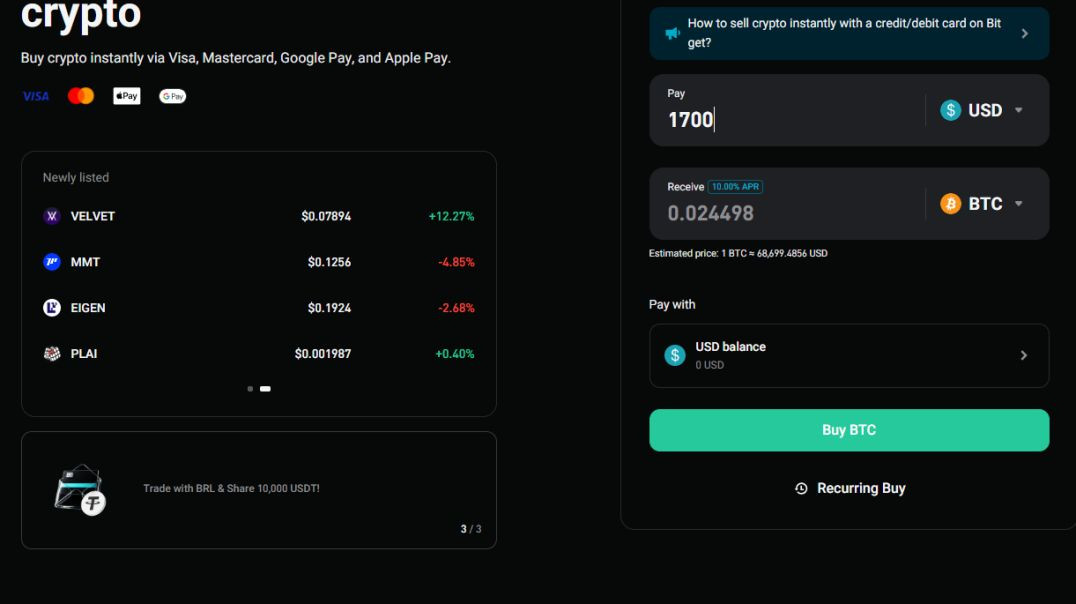Click the Bitcoin BTC coin icon
1076x604 pixels.
pos(950,204)
